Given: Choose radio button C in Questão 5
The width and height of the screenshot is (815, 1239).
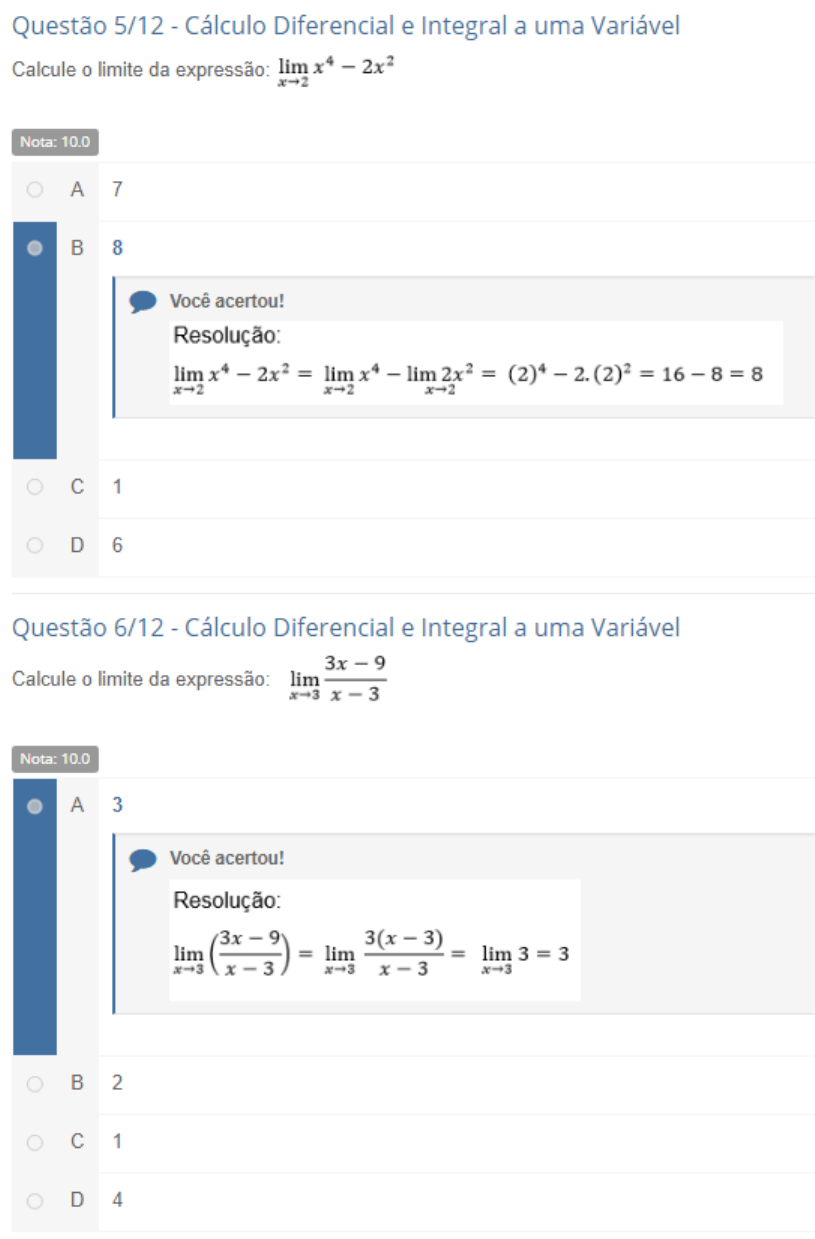Looking at the screenshot, I should point(35,487).
